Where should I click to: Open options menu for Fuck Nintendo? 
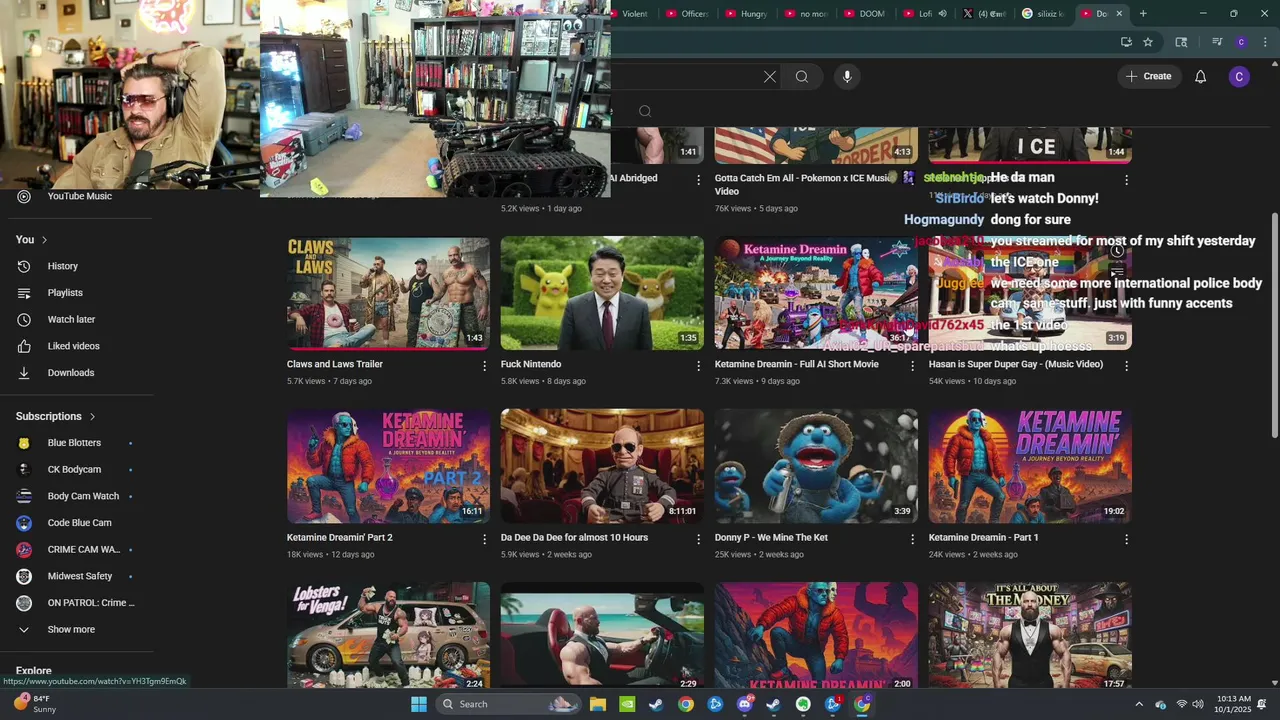(x=698, y=366)
